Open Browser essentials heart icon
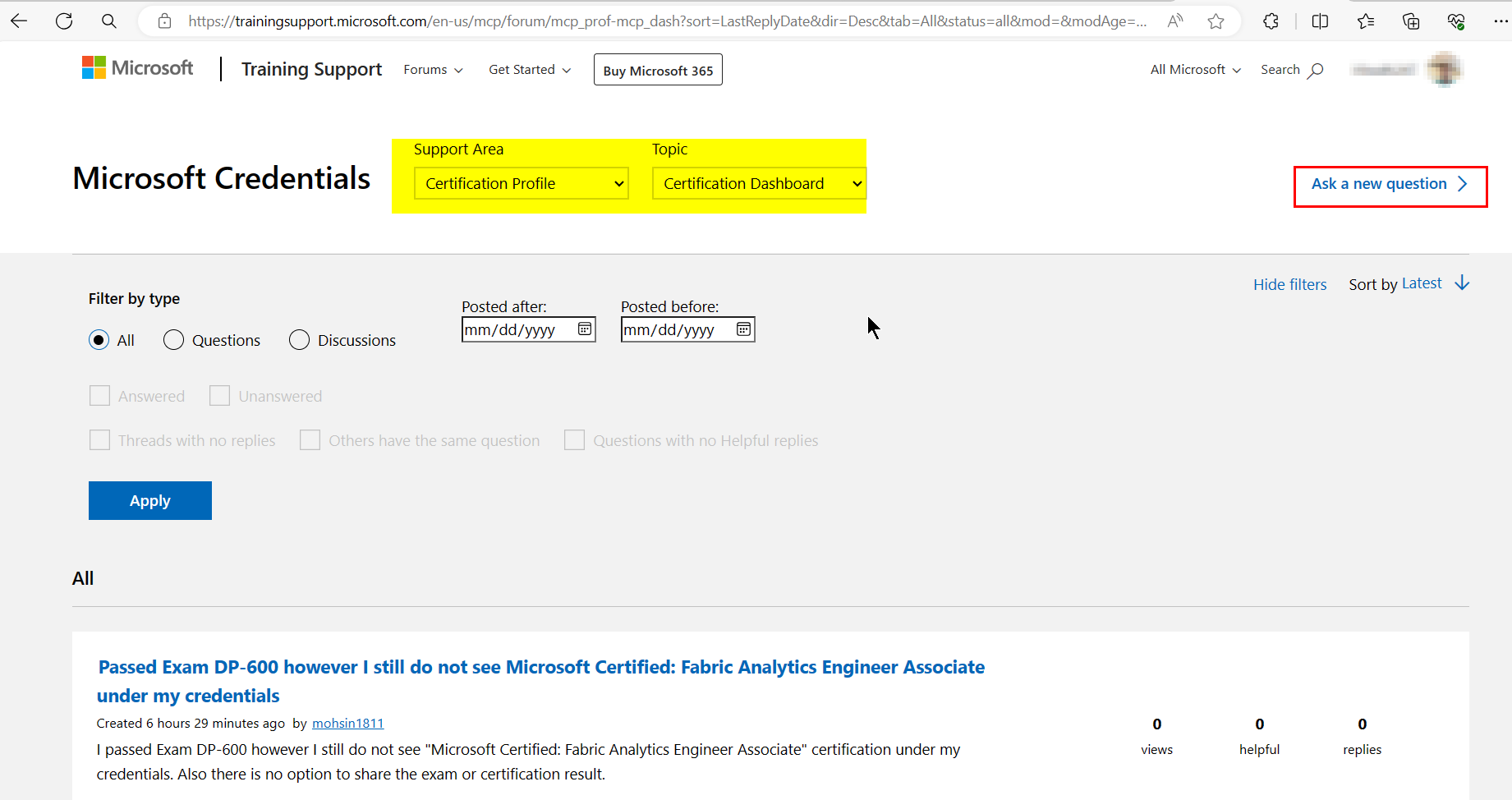The image size is (1512, 800). (x=1456, y=21)
